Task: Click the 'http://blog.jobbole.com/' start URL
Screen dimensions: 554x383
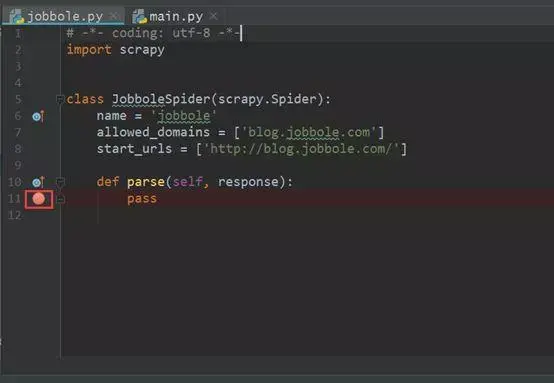Action: 302,149
